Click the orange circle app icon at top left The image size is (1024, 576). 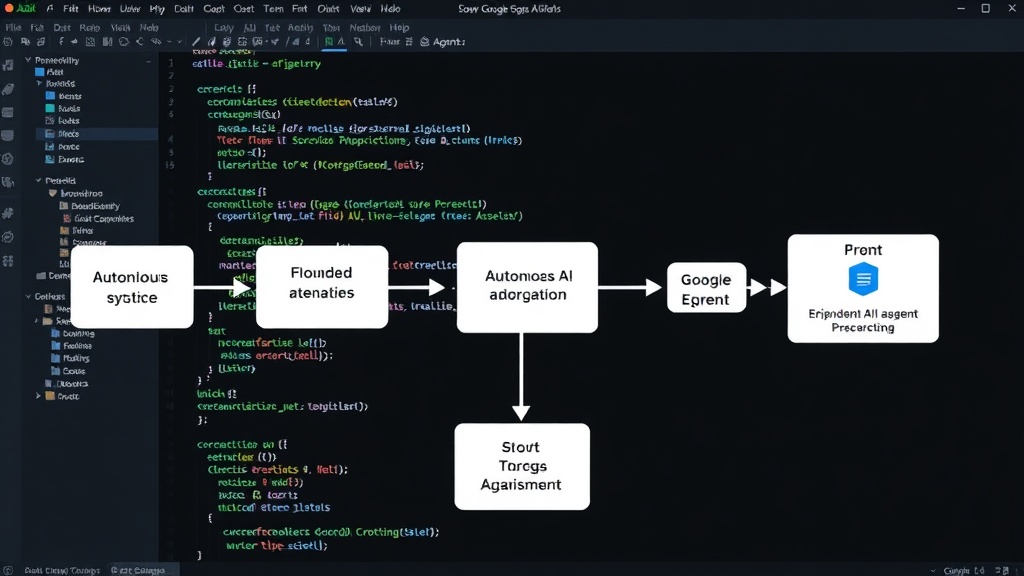(x=8, y=8)
